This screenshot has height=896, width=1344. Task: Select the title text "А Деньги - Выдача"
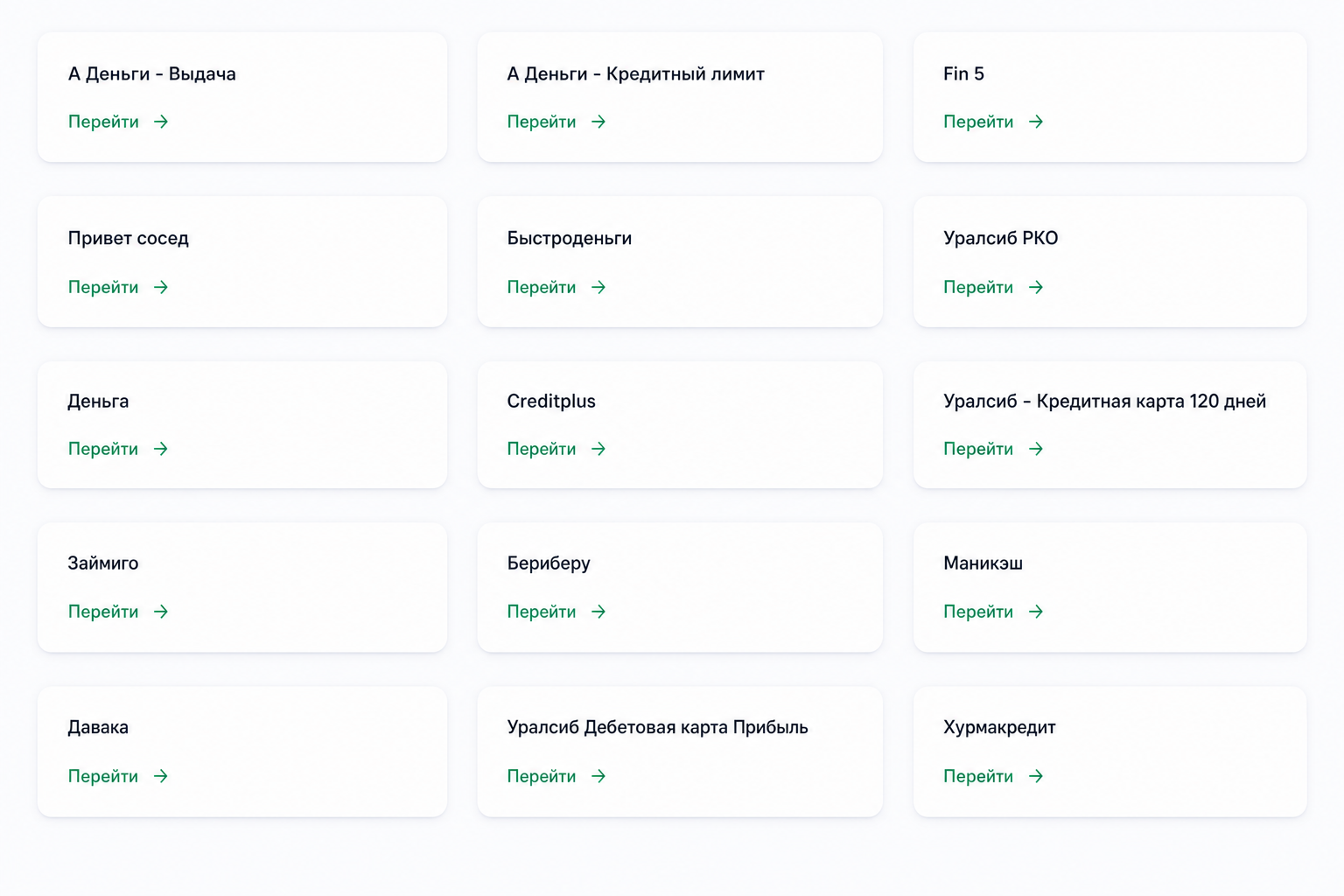[x=152, y=74]
